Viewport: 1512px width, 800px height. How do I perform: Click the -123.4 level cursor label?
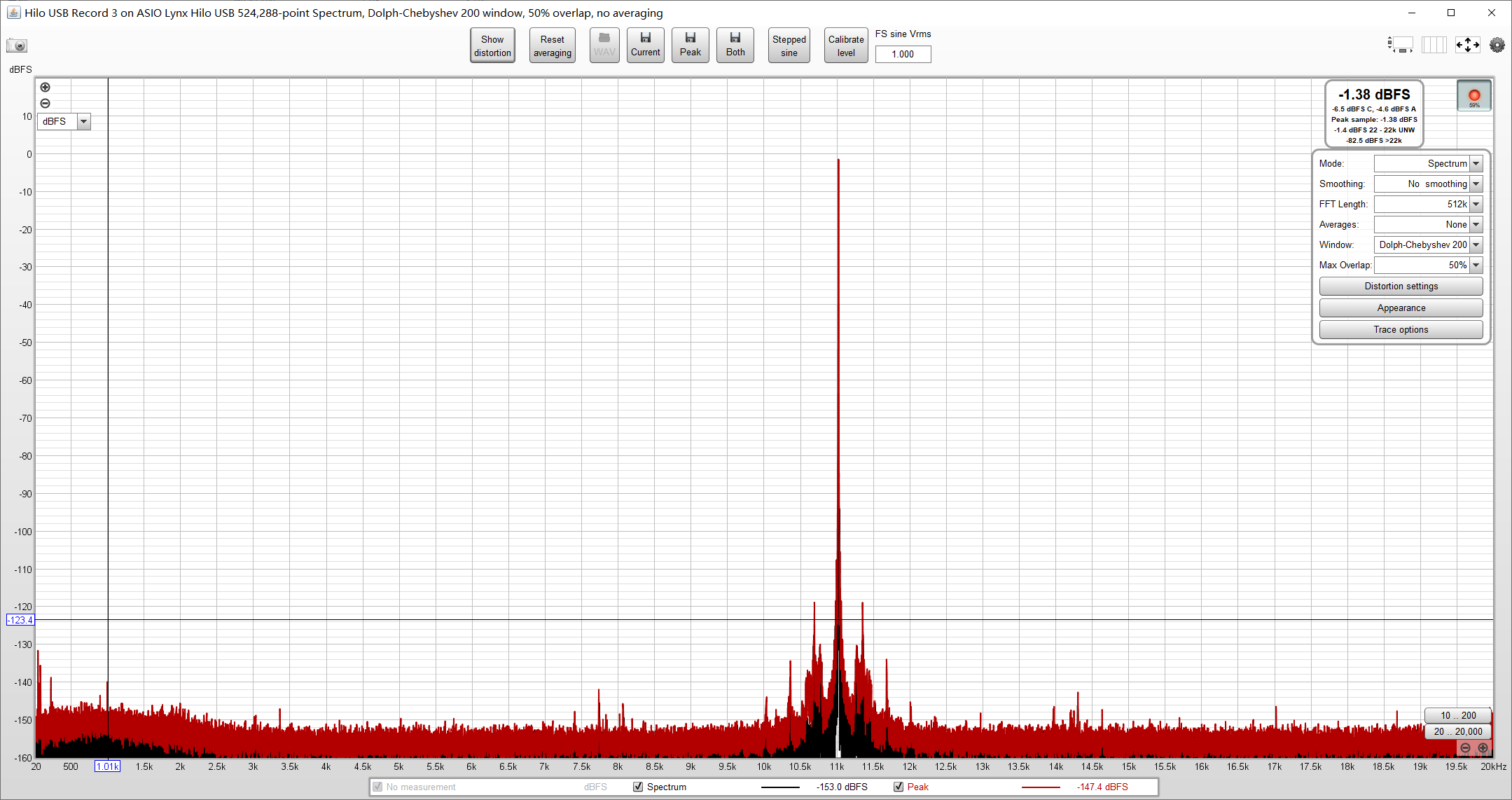pyautogui.click(x=20, y=620)
